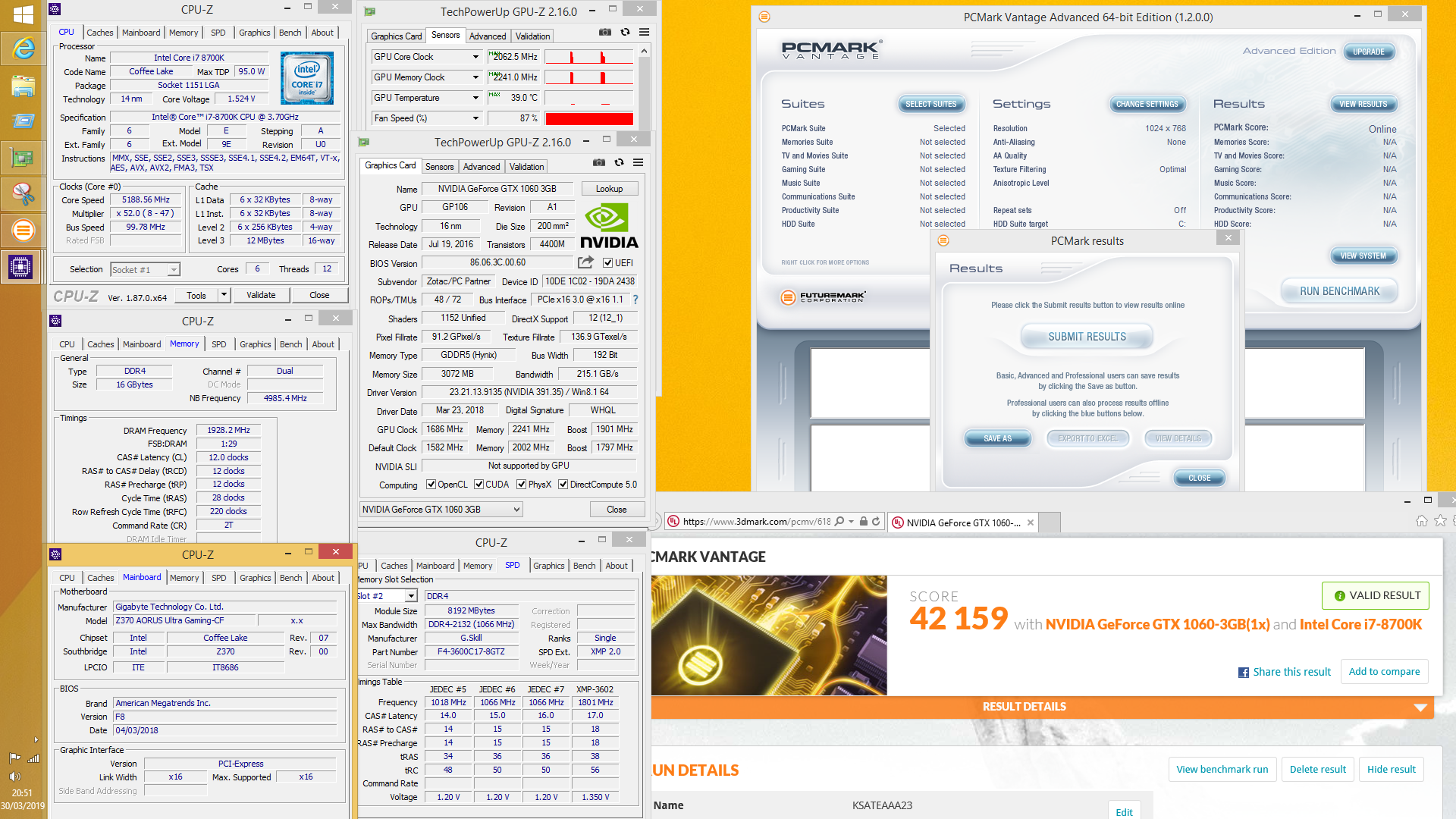Click the red Fan Speed graph bar

tap(589, 118)
